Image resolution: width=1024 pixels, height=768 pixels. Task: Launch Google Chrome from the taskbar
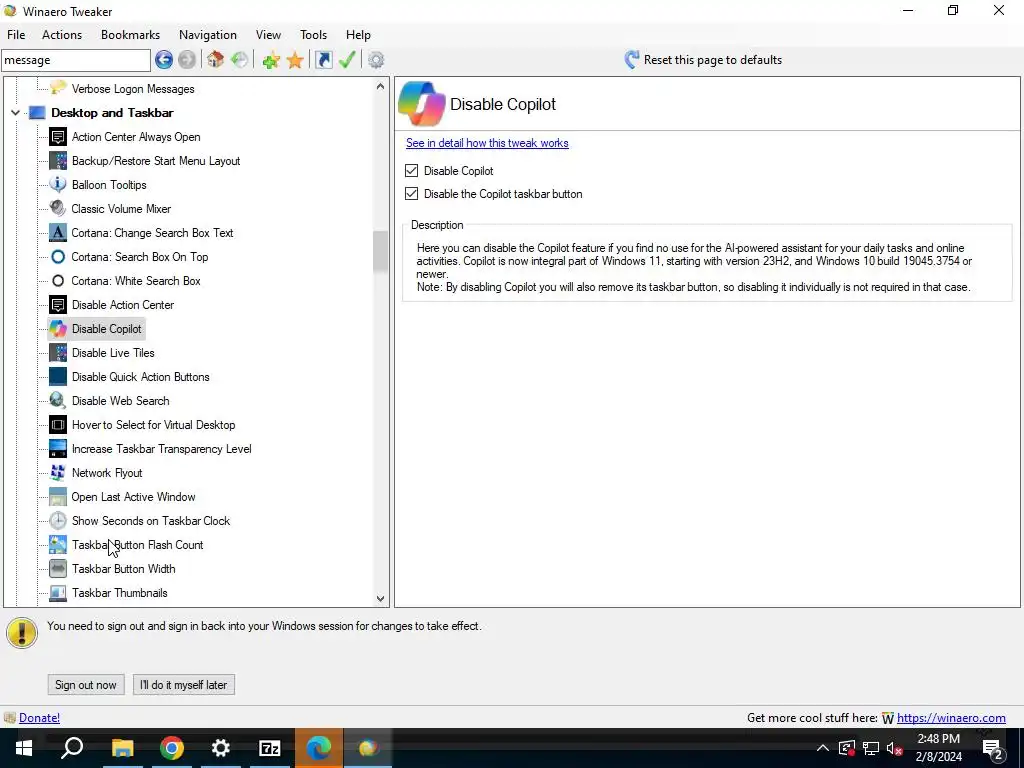pyautogui.click(x=172, y=748)
